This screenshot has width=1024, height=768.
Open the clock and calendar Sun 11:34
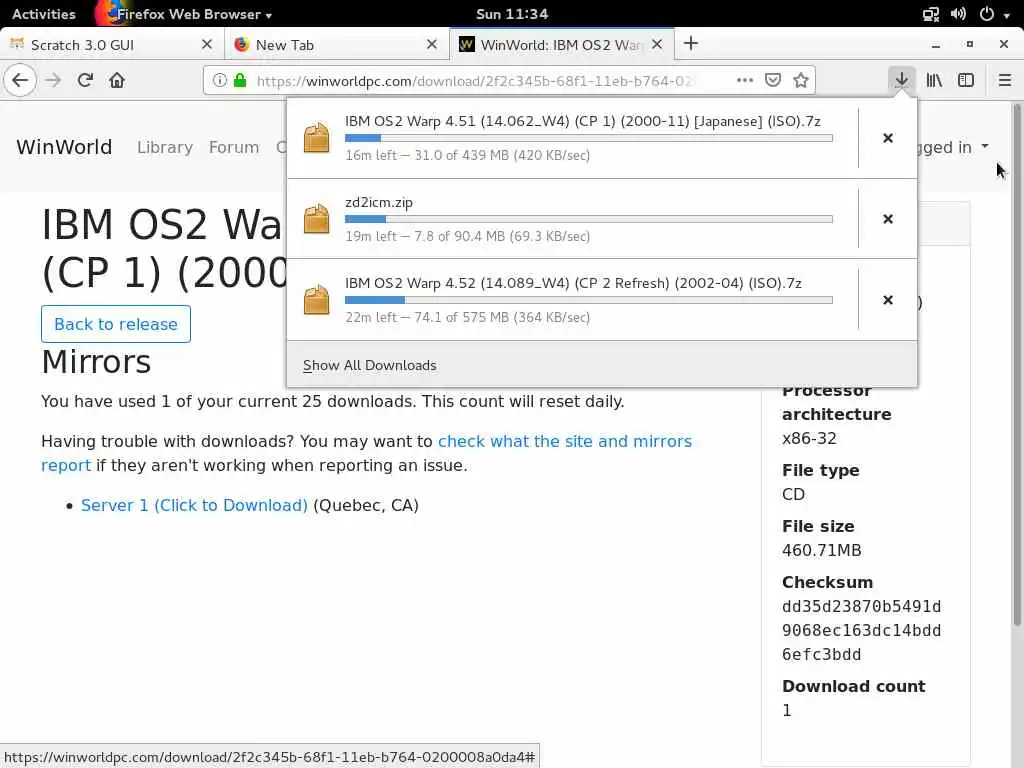512,14
